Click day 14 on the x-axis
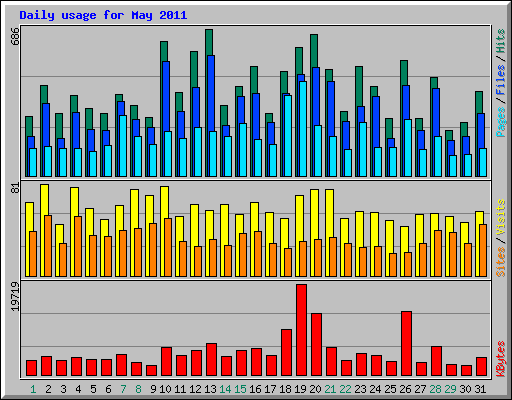 click(x=225, y=389)
